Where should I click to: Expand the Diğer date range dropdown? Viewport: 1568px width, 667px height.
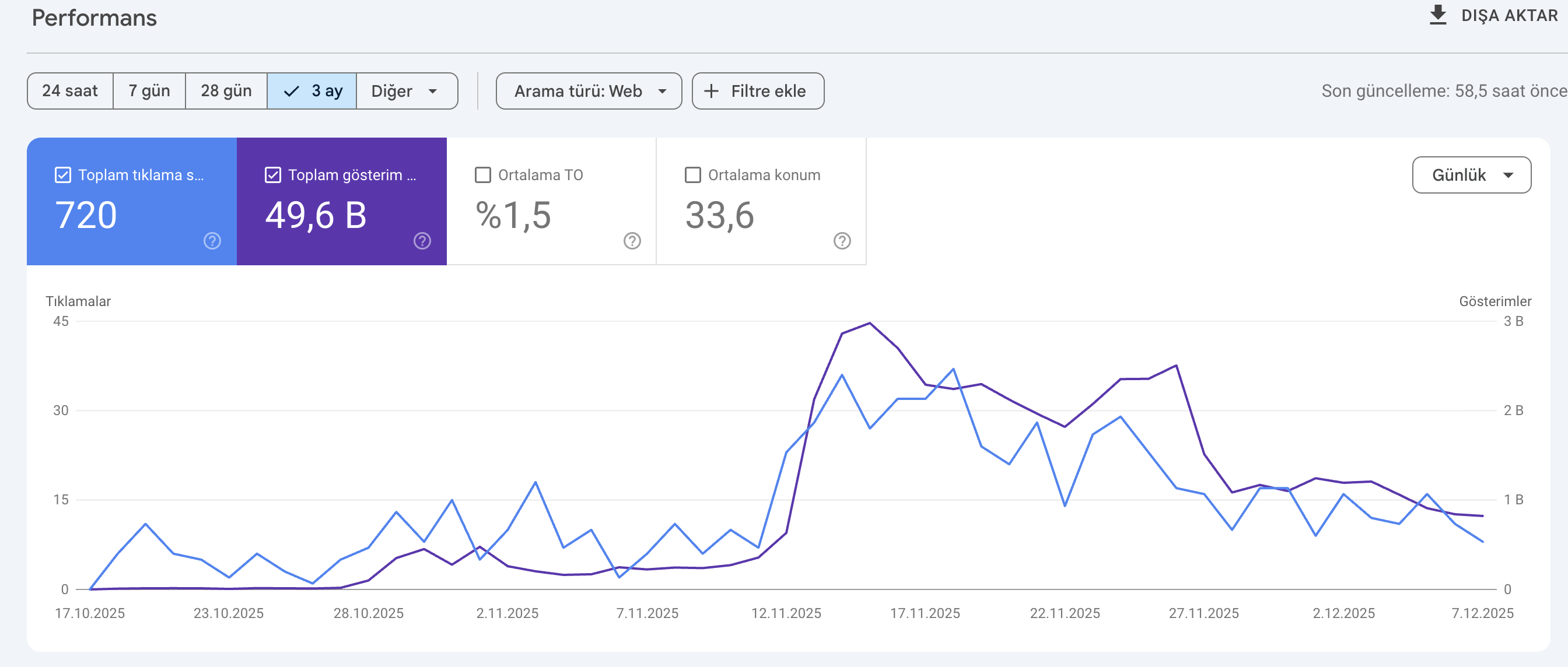[x=407, y=92]
